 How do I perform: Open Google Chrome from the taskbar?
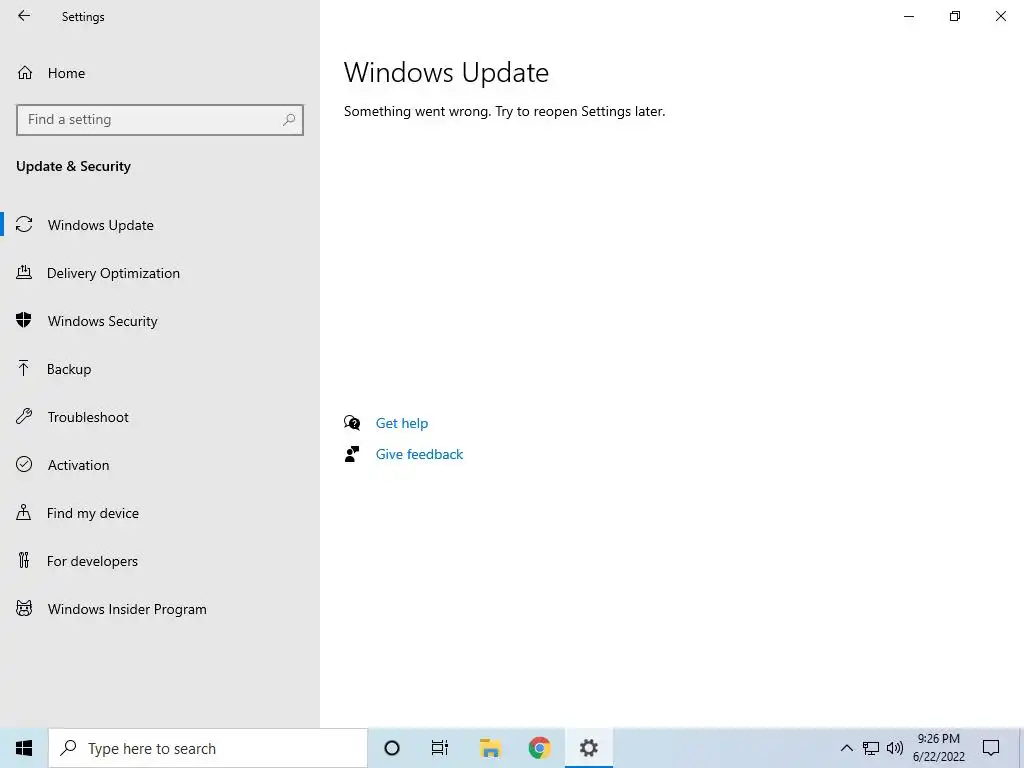pos(539,748)
